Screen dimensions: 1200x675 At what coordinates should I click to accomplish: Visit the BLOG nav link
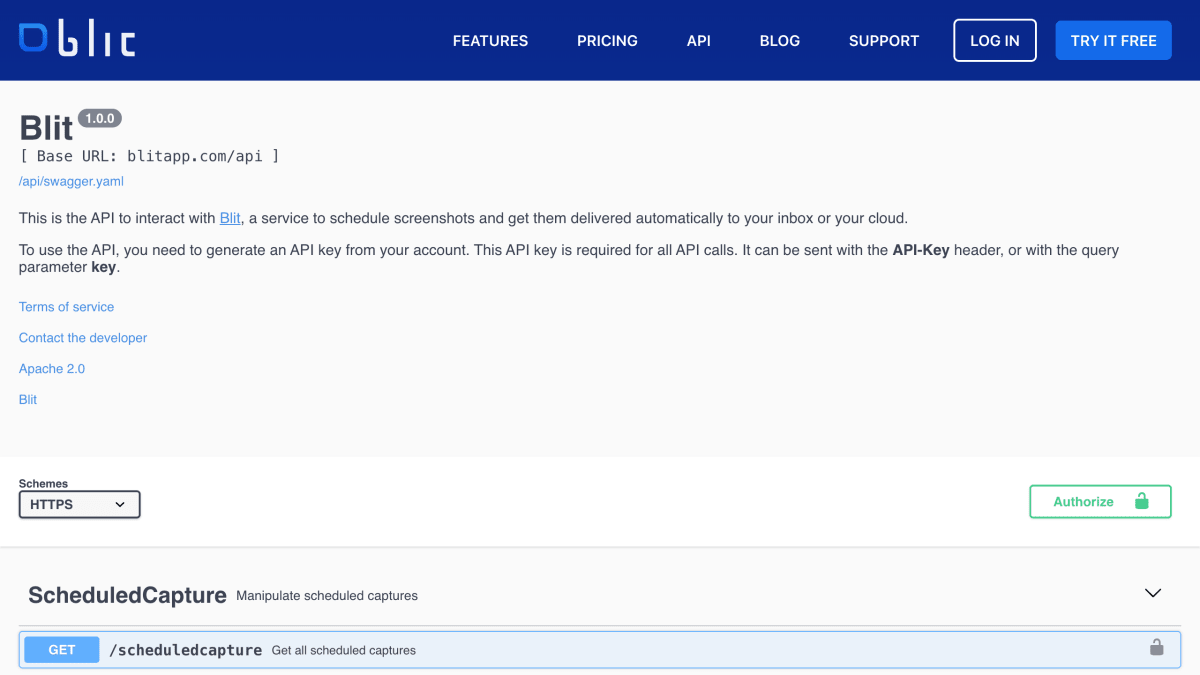pyautogui.click(x=780, y=41)
